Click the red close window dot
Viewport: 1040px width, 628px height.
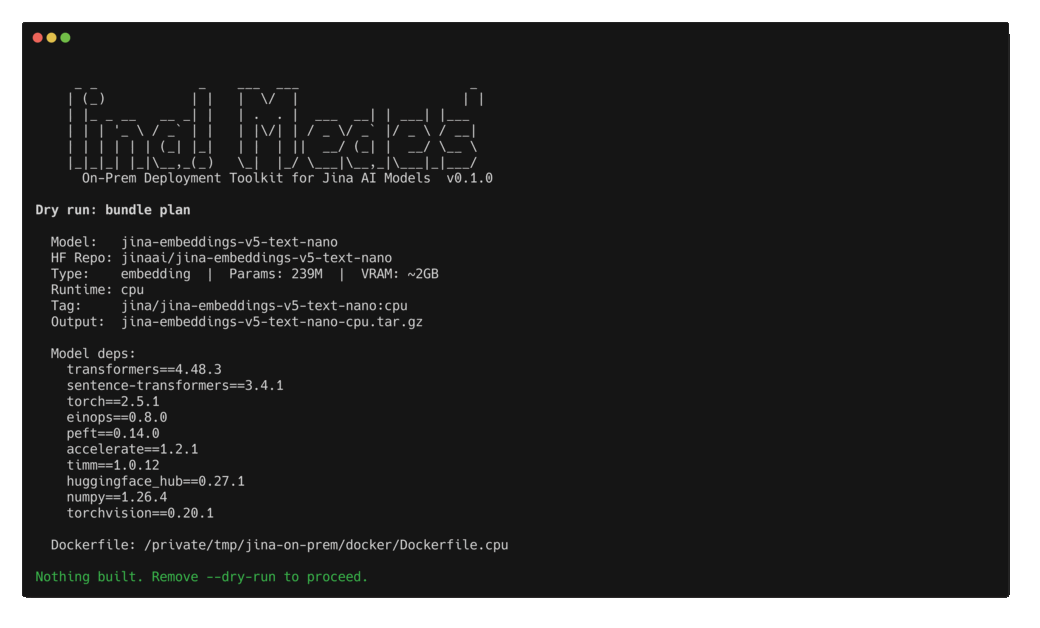tap(38, 38)
